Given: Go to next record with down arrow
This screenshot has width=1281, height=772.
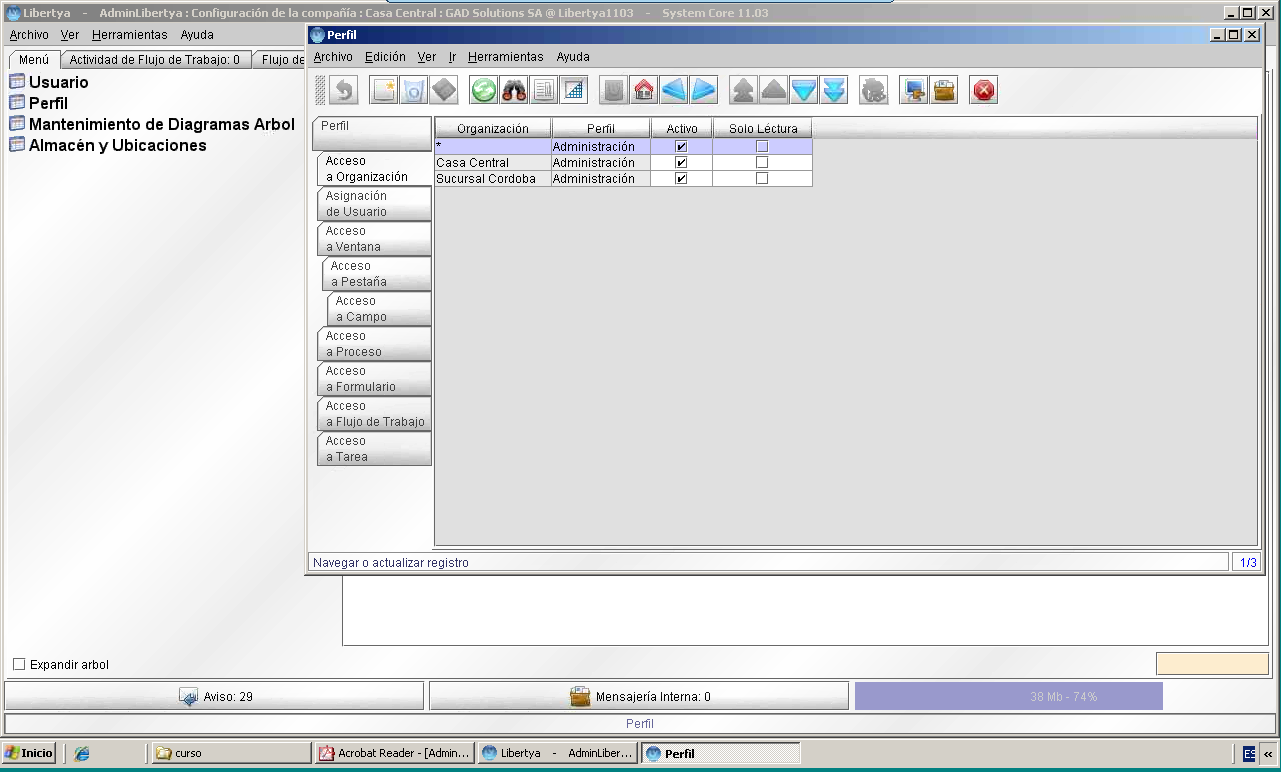Looking at the screenshot, I should coord(804,90).
